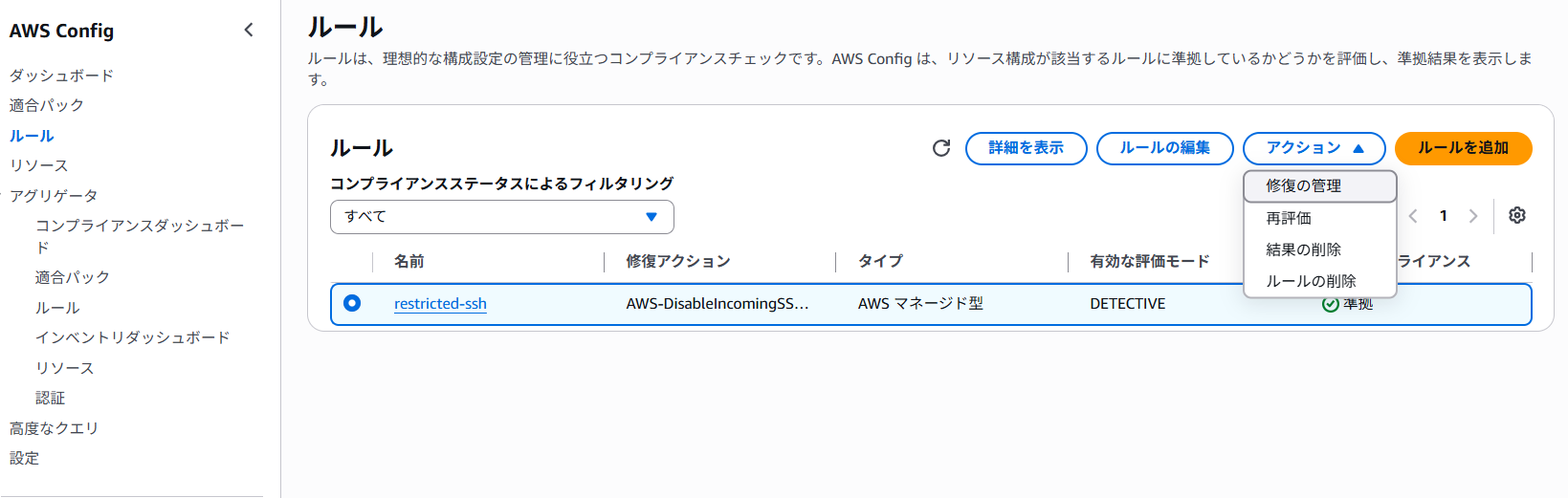The image size is (1568, 498).
Task: Select the restricted-ssh rule radio button
Action: coord(352,303)
